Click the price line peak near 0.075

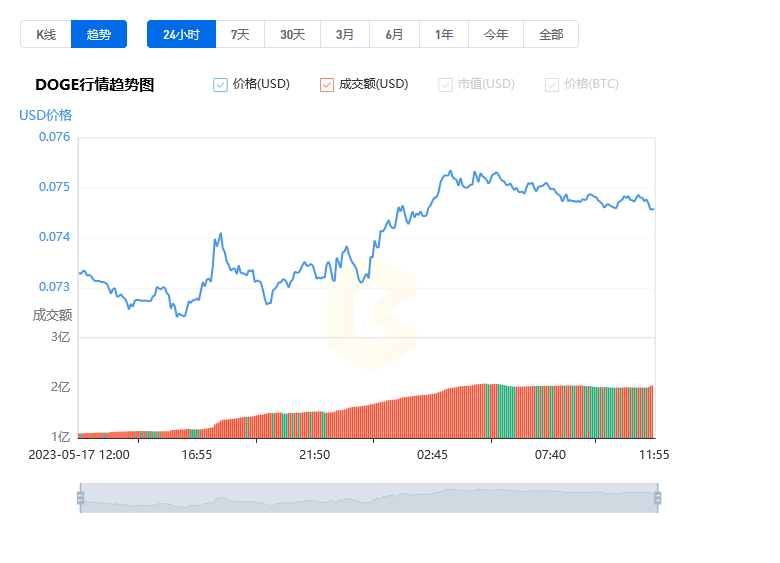coord(451,172)
